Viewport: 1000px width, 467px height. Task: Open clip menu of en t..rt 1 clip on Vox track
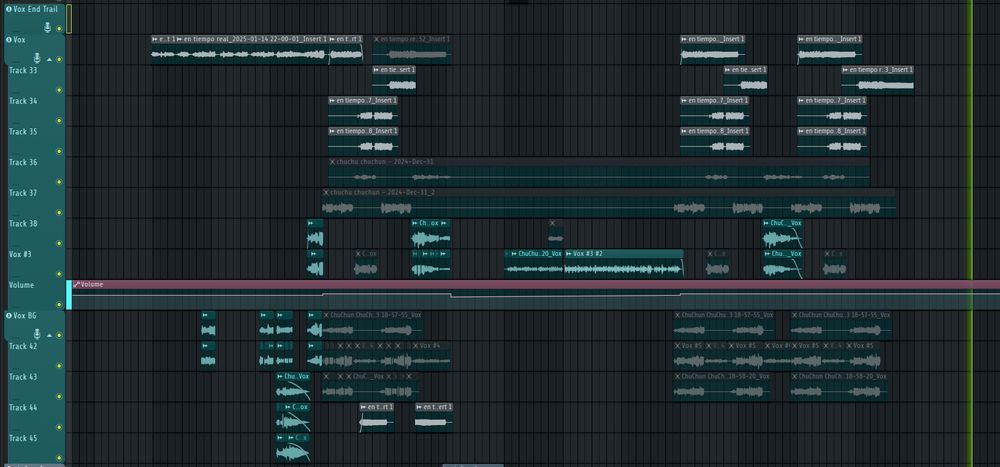332,39
